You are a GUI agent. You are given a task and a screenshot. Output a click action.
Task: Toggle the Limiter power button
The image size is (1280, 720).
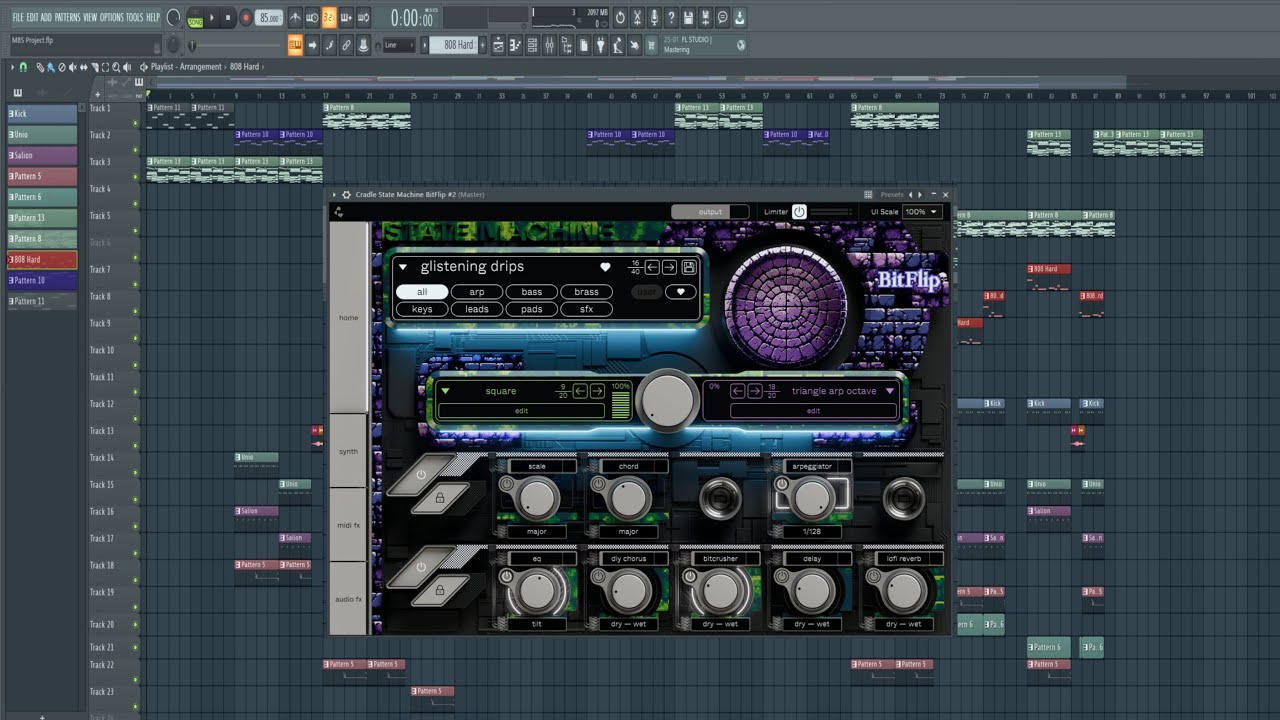799,212
